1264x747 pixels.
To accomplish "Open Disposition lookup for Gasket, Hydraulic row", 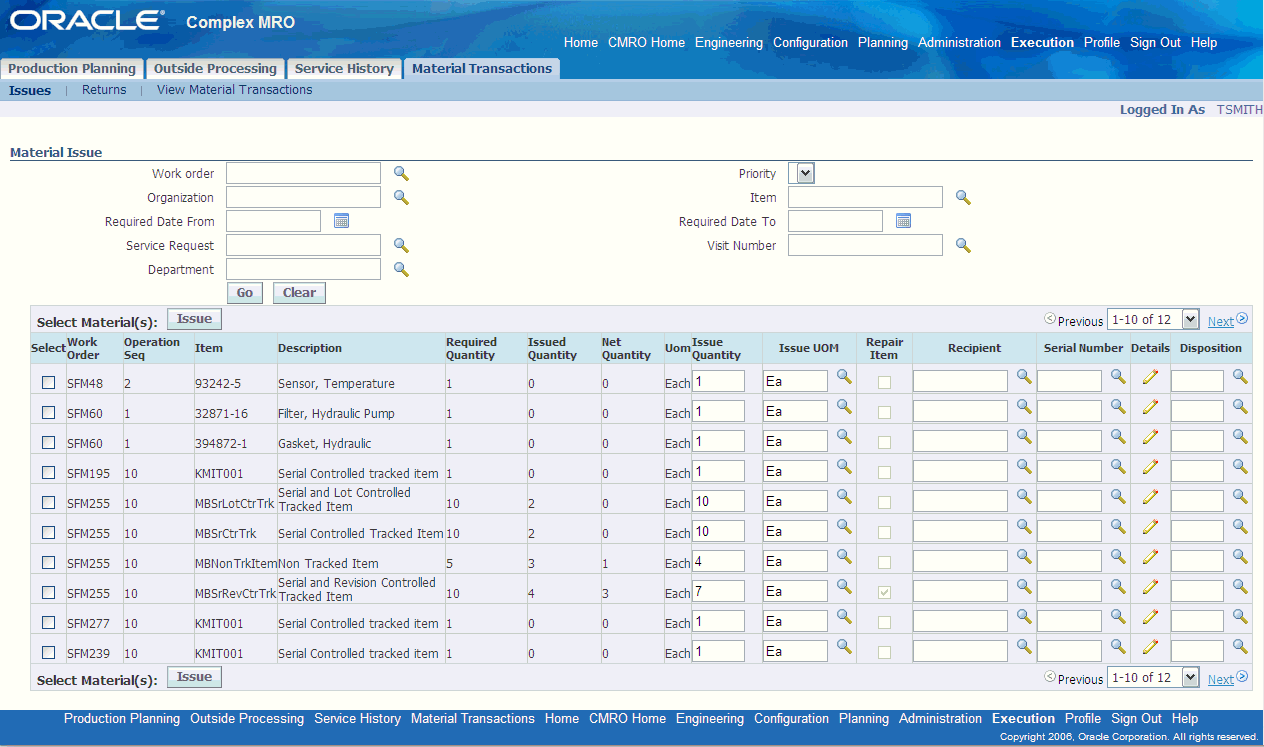I will [1240, 437].
